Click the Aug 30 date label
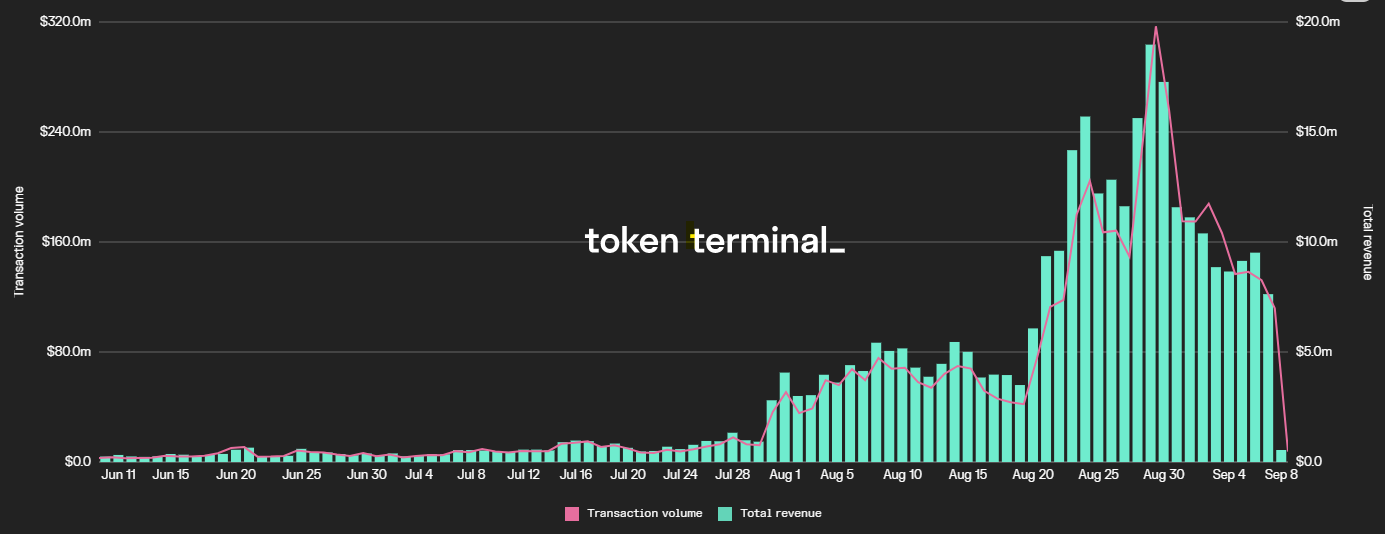This screenshot has width=1385, height=534. tap(1163, 475)
